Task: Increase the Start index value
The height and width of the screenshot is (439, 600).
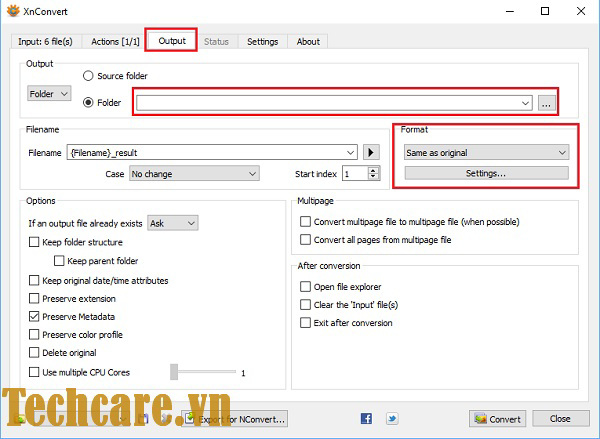Action: [373, 170]
